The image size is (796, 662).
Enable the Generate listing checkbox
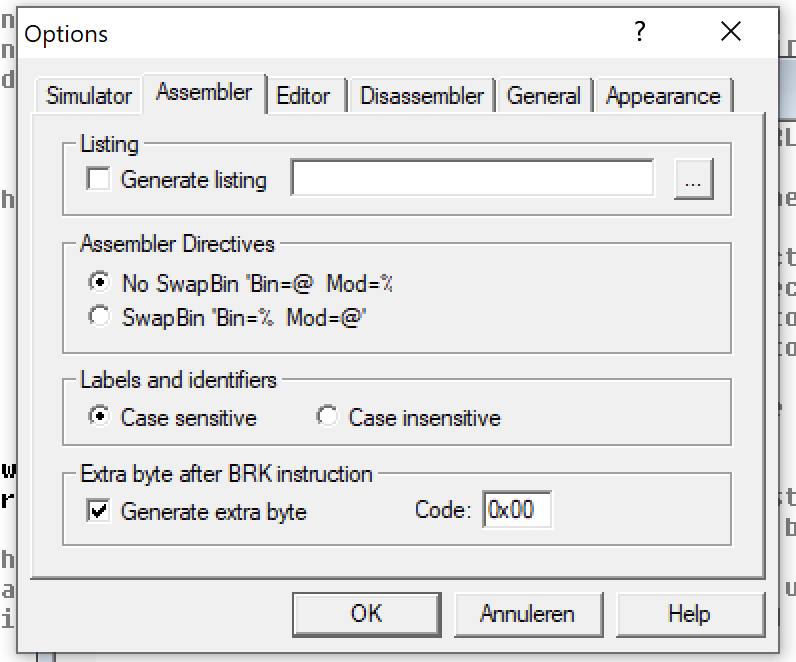99,180
